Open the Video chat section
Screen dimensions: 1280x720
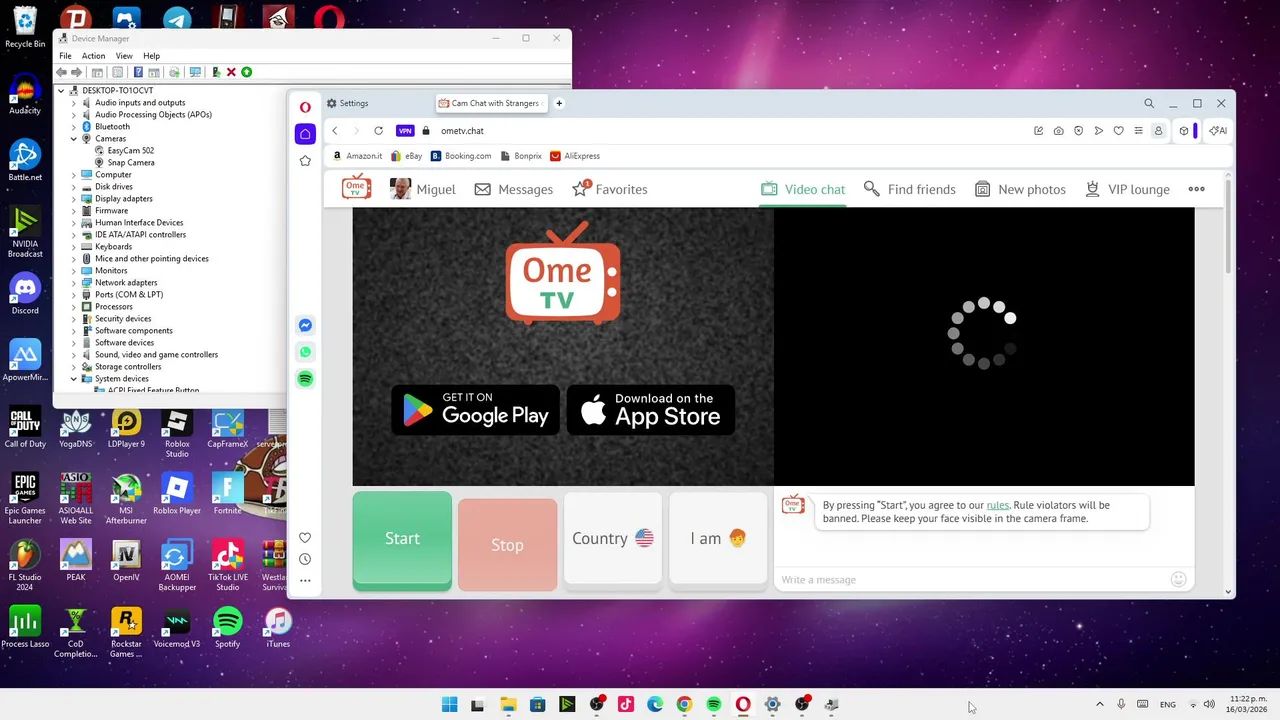[x=803, y=189]
